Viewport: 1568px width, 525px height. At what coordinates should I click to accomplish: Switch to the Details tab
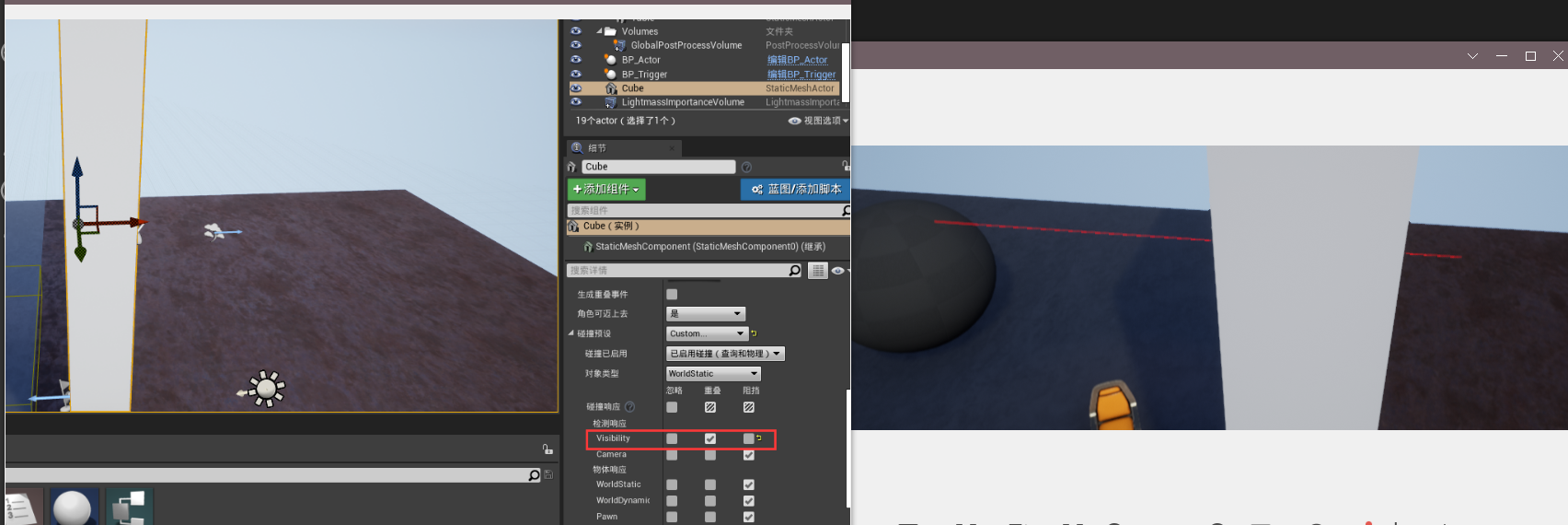click(x=596, y=148)
